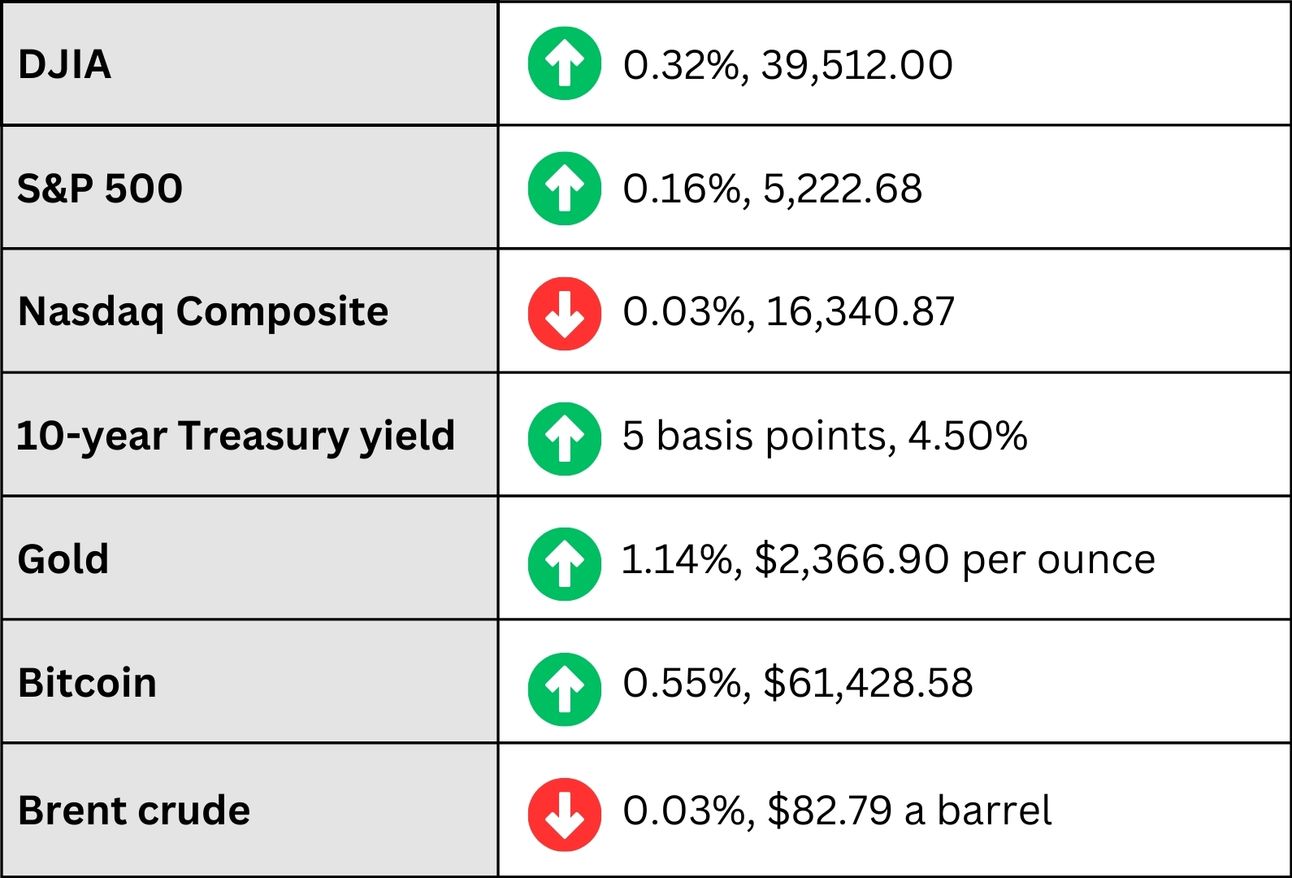Viewport: 1292px width, 878px height.
Task: Select the S&P 500 label
Action: pyautogui.click(x=100, y=189)
